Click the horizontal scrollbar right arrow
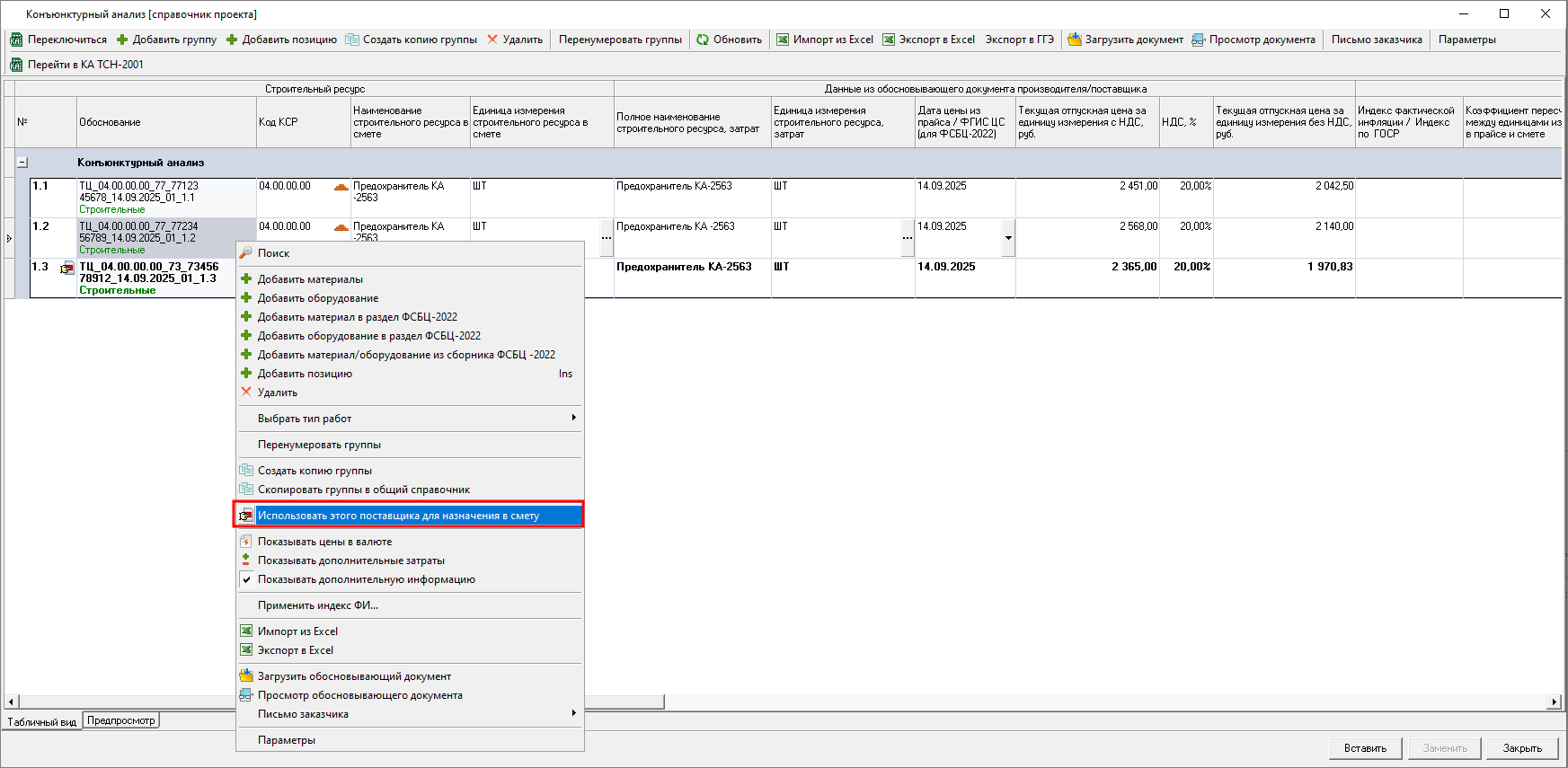 pyautogui.click(x=1554, y=702)
